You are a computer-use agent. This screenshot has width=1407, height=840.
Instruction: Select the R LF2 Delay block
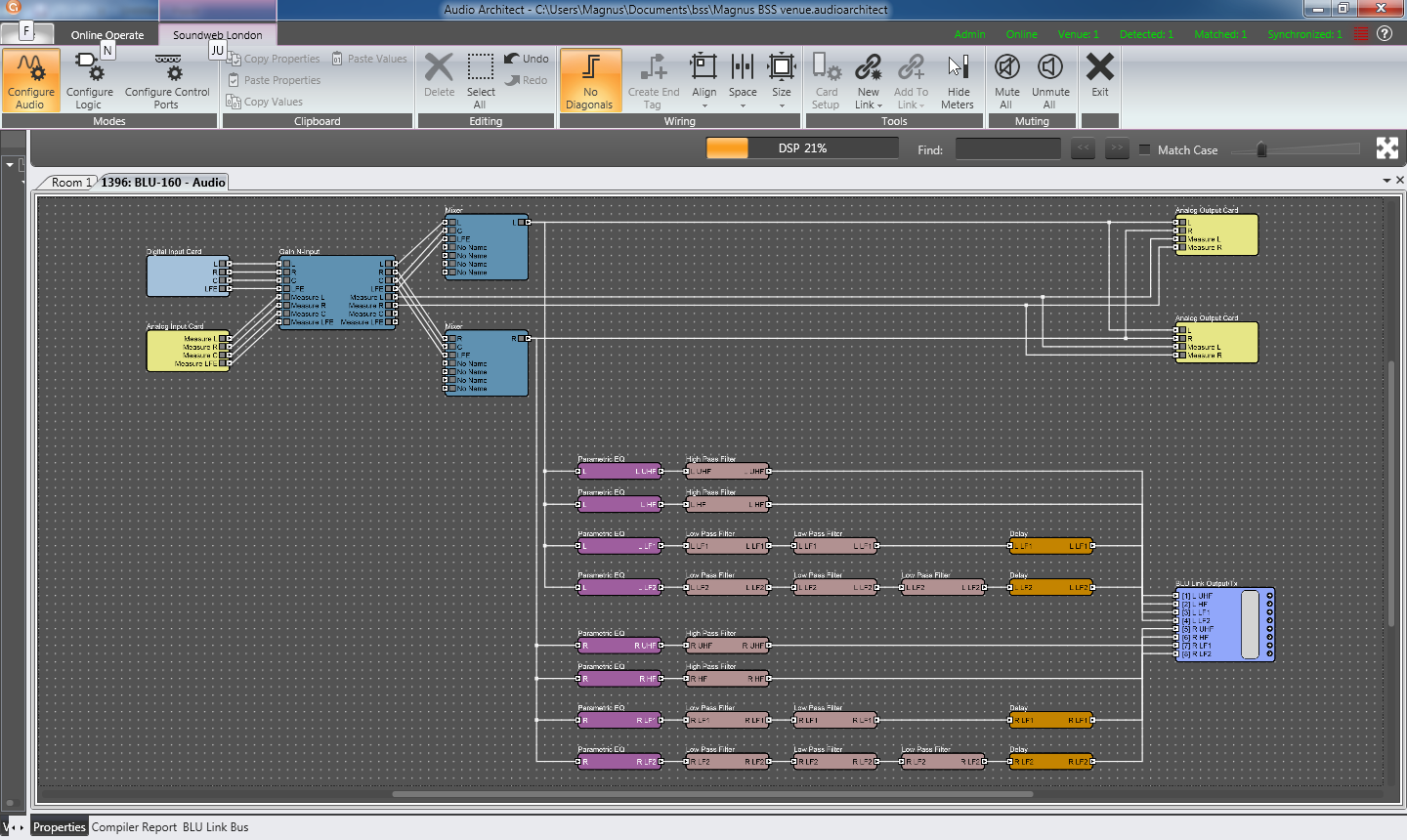(1050, 762)
